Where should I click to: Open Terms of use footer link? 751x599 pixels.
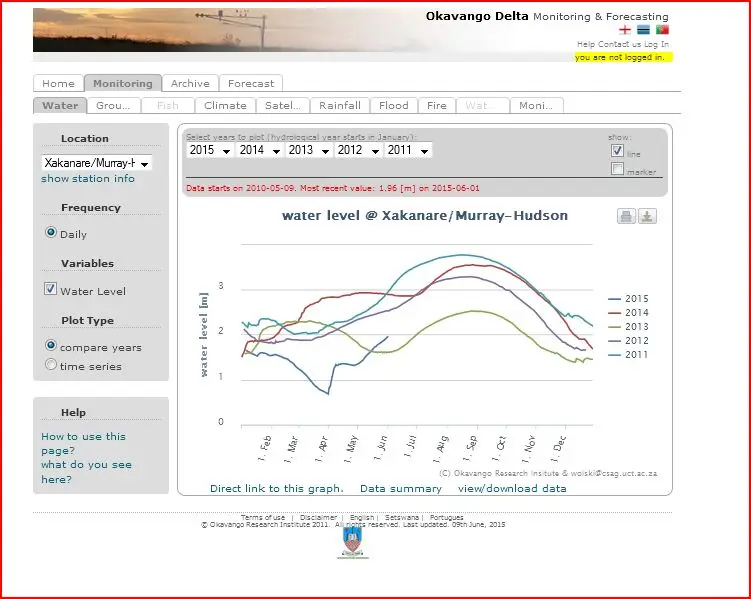point(262,517)
